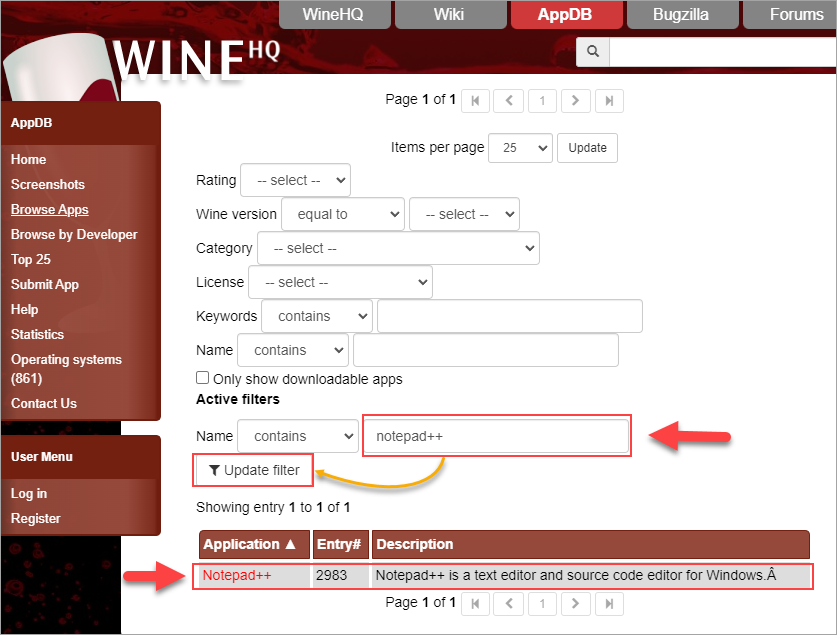Open the Rating select dropdown
Image resolution: width=837 pixels, height=635 pixels.
click(295, 180)
